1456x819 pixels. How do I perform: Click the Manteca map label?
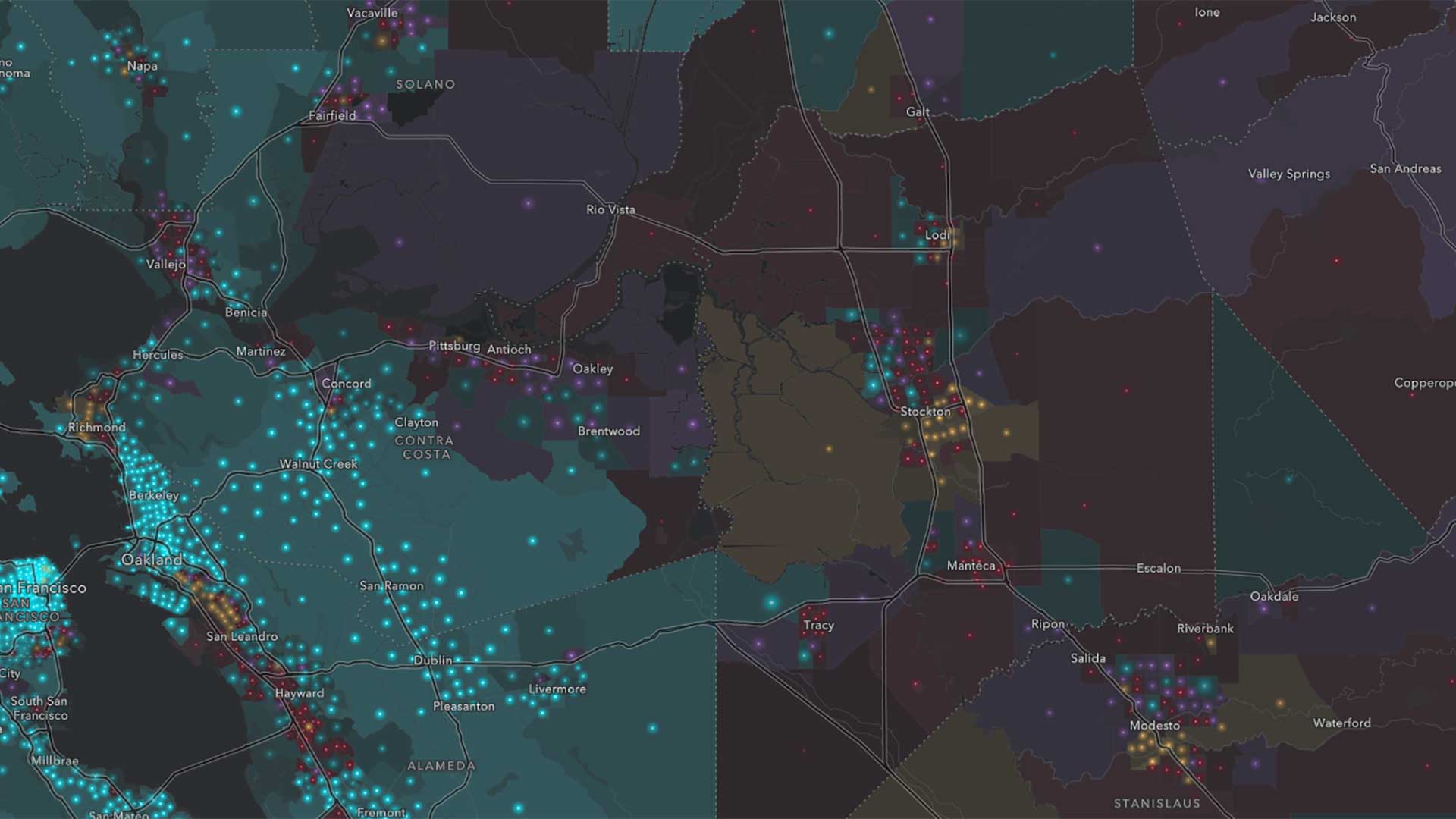(971, 566)
